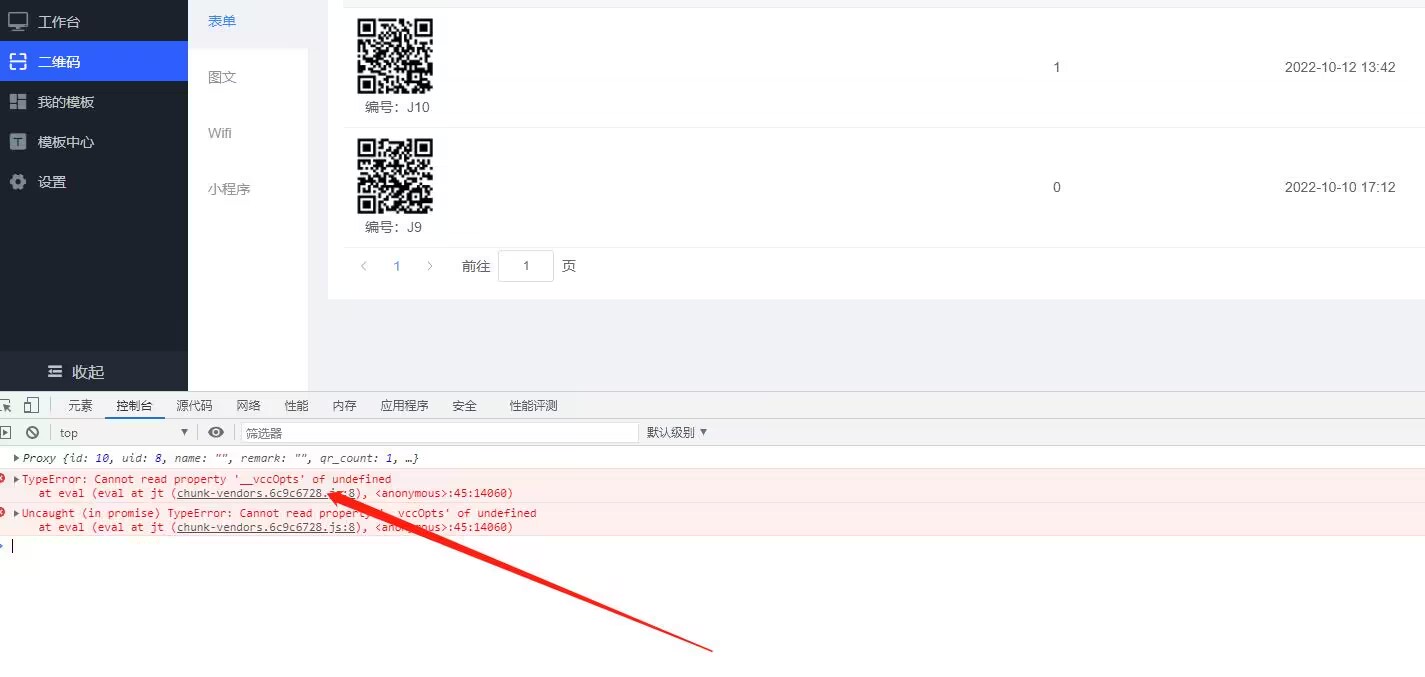Select page 1 in pagination
The height and width of the screenshot is (677, 1425).
click(397, 266)
